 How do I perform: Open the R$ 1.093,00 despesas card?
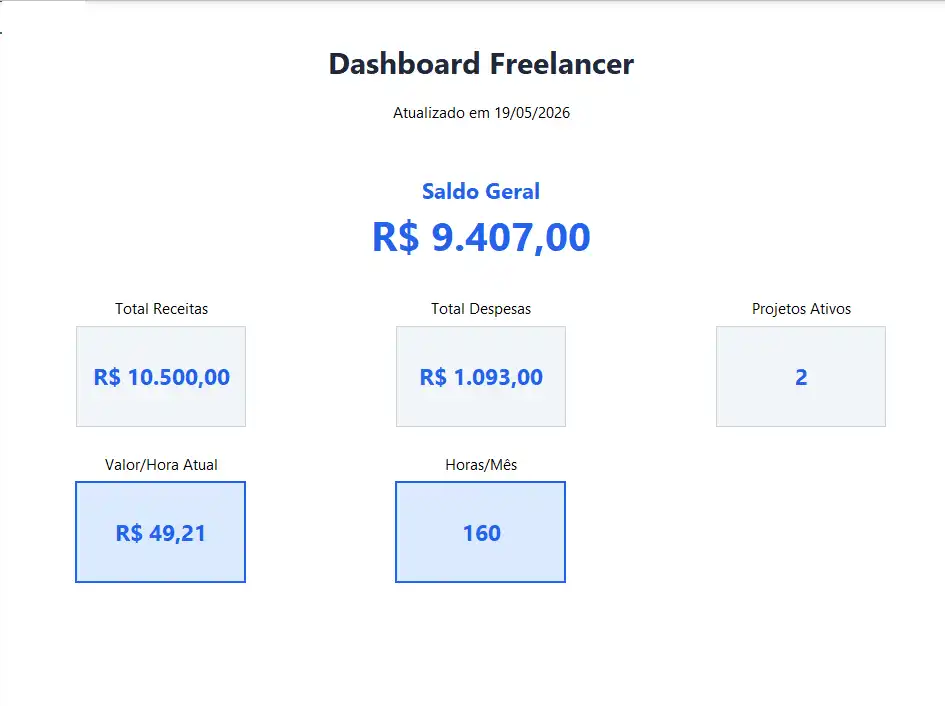(x=481, y=377)
